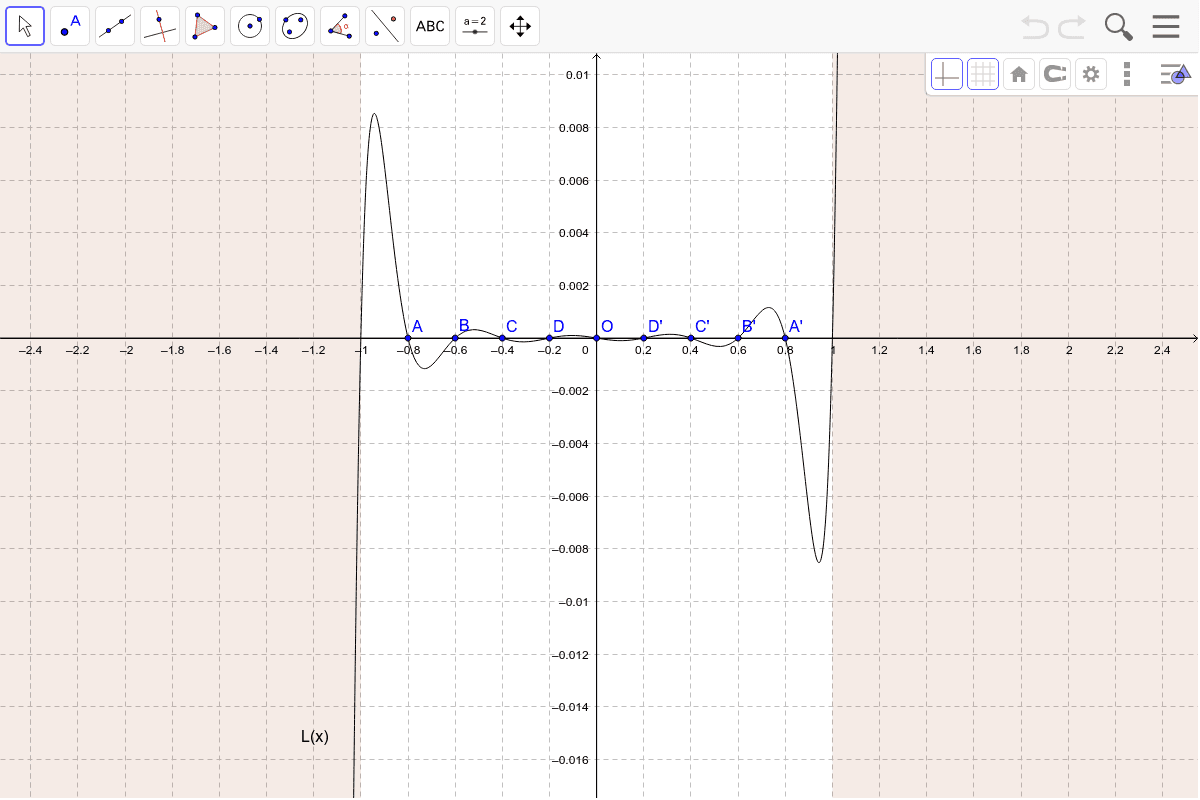Select the Point tool
This screenshot has width=1200, height=800.
[70, 26]
